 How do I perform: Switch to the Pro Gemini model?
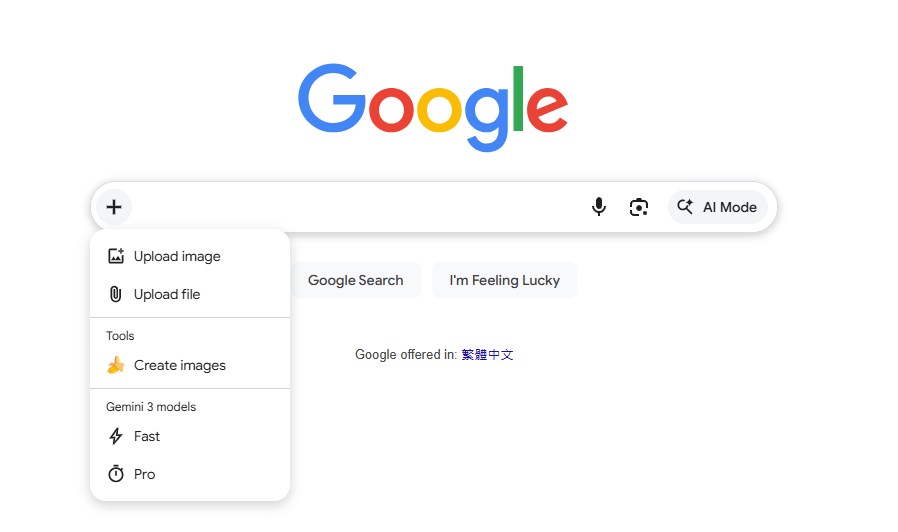point(190,474)
